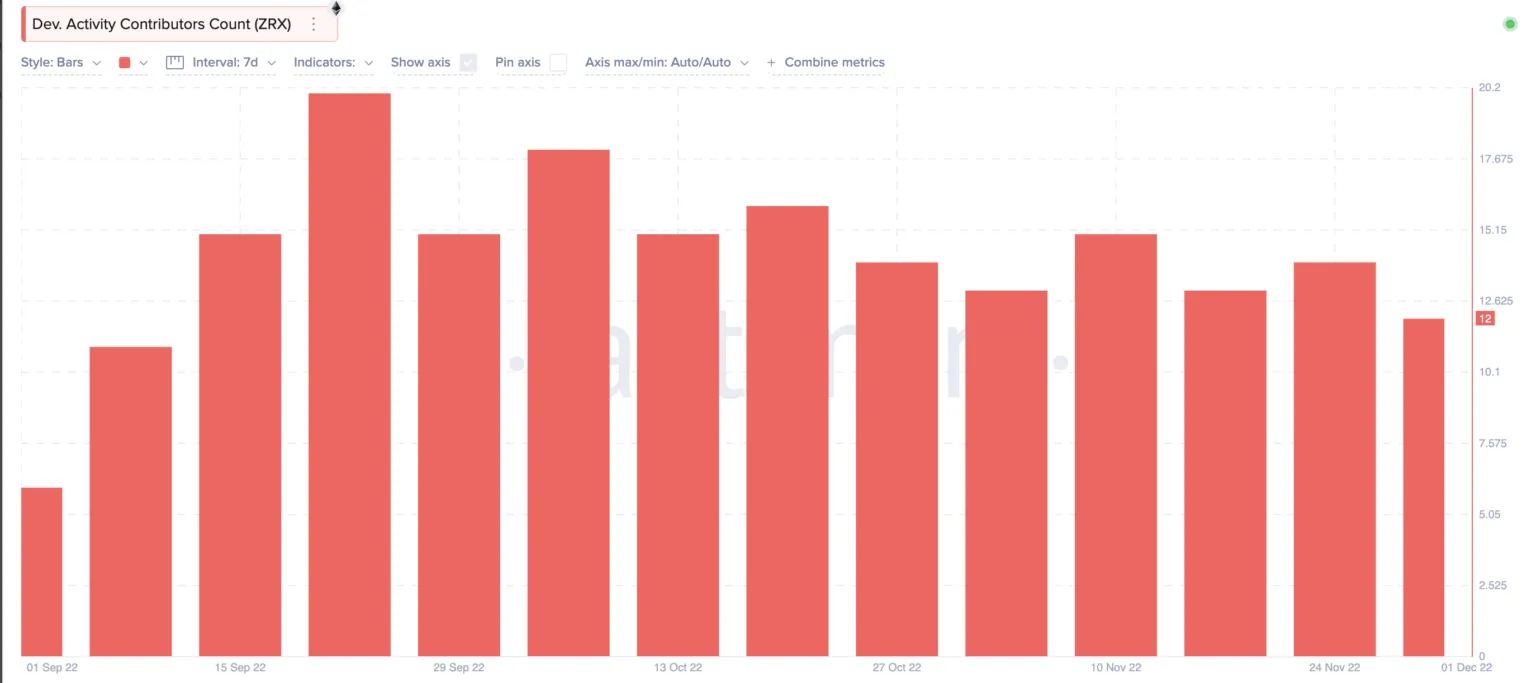The width and height of the screenshot is (1536, 683).
Task: Click the interval ruler icon
Action: coord(175,62)
